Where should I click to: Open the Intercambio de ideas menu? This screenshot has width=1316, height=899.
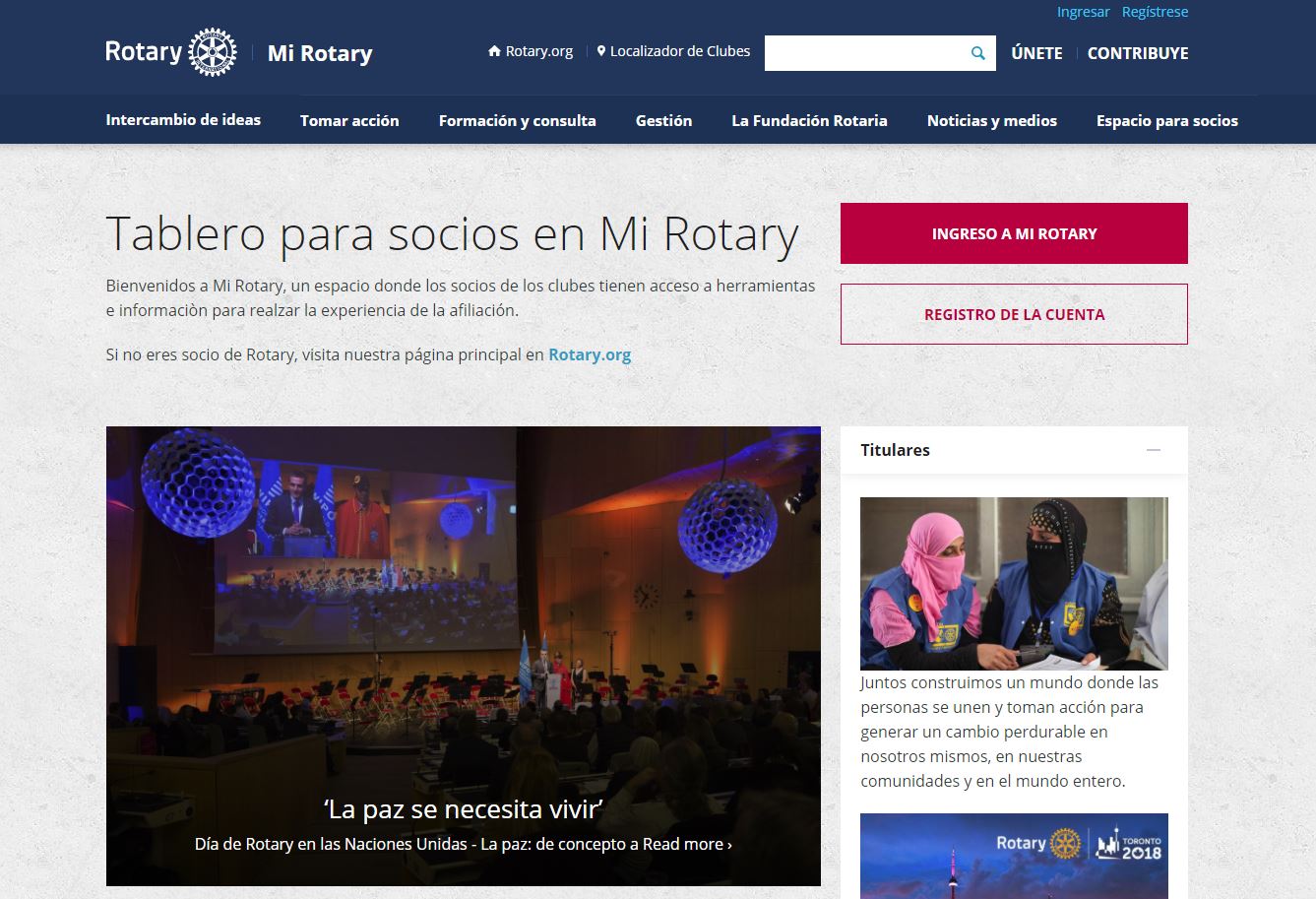[183, 120]
